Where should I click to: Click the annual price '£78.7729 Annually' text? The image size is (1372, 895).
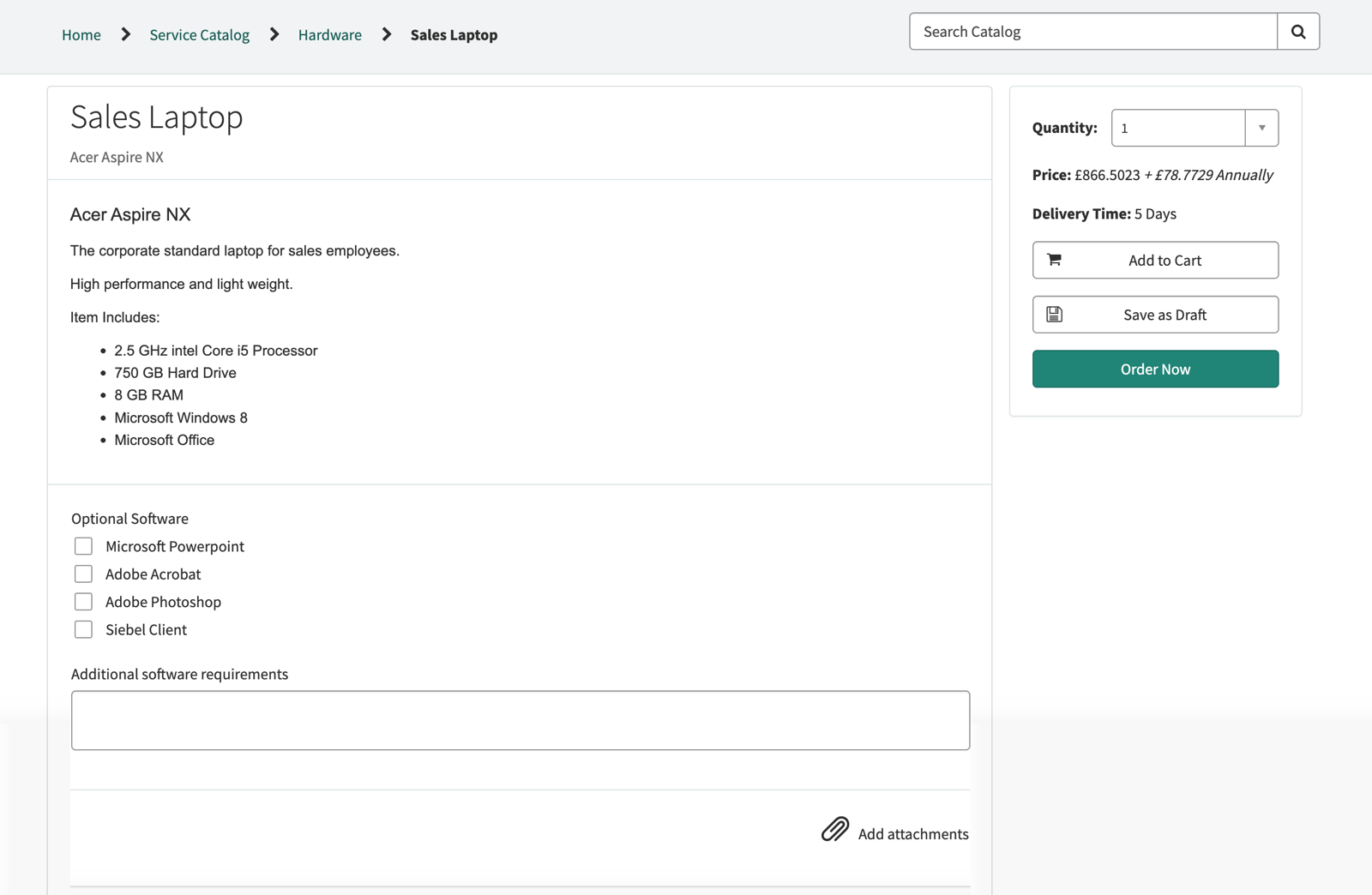click(x=1213, y=175)
